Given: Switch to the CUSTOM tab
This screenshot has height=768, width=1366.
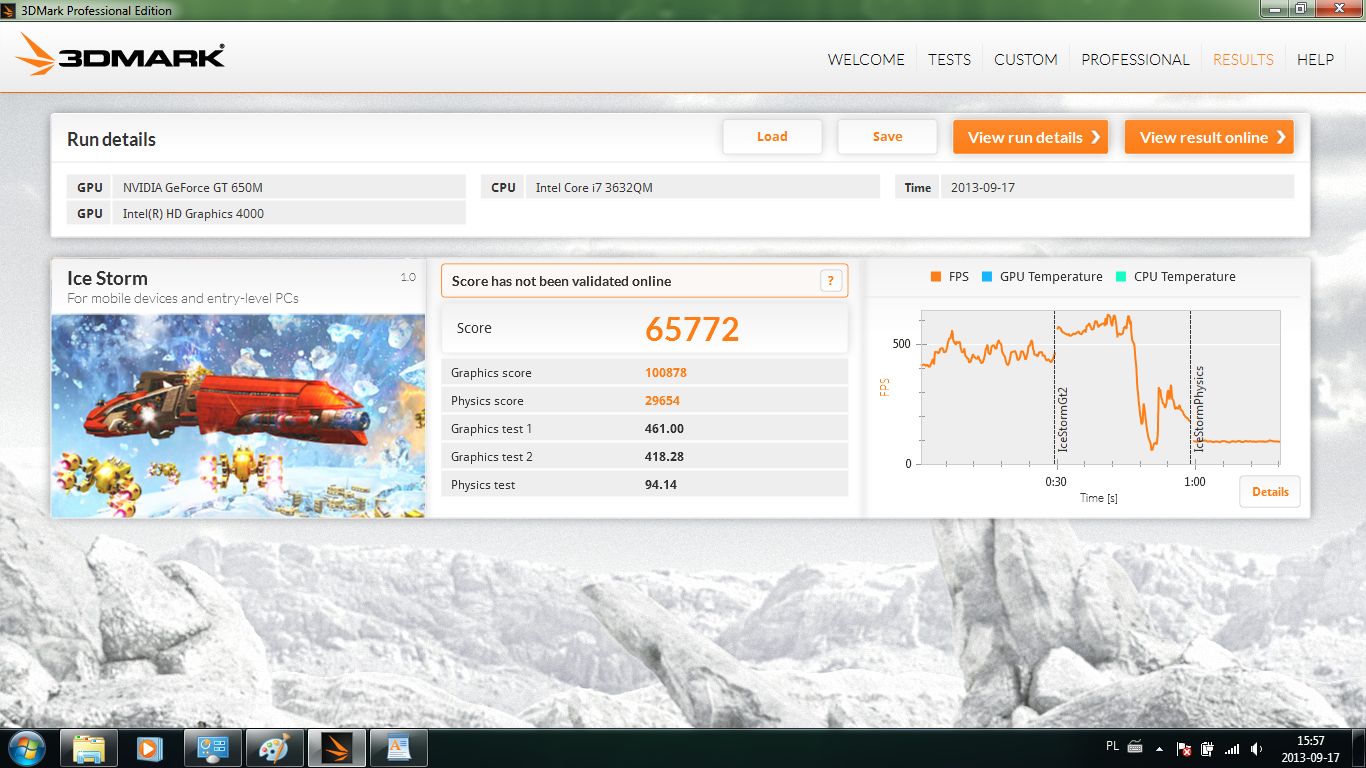Looking at the screenshot, I should pos(1026,60).
